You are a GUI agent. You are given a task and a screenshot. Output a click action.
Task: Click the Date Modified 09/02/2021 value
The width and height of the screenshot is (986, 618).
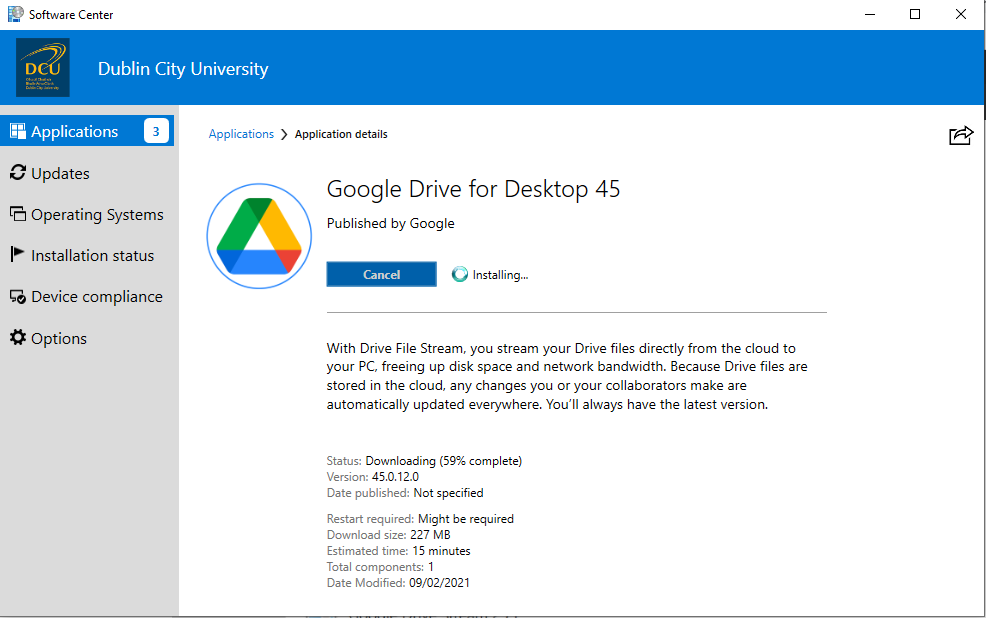click(x=439, y=583)
